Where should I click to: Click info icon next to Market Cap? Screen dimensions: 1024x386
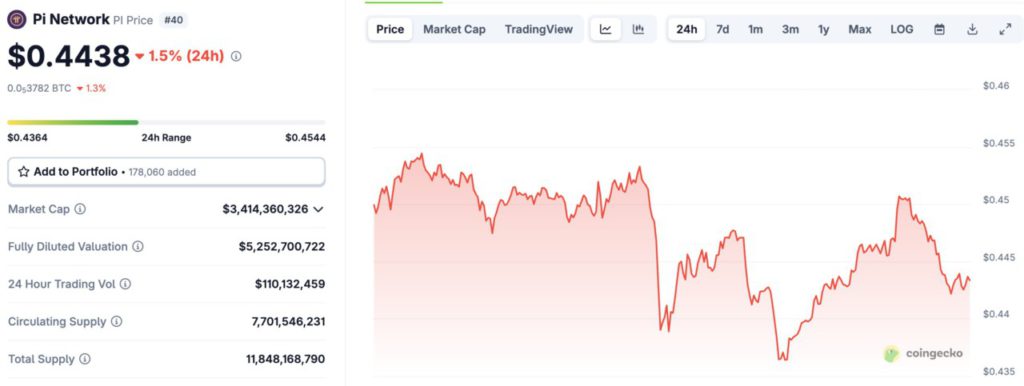(80, 209)
